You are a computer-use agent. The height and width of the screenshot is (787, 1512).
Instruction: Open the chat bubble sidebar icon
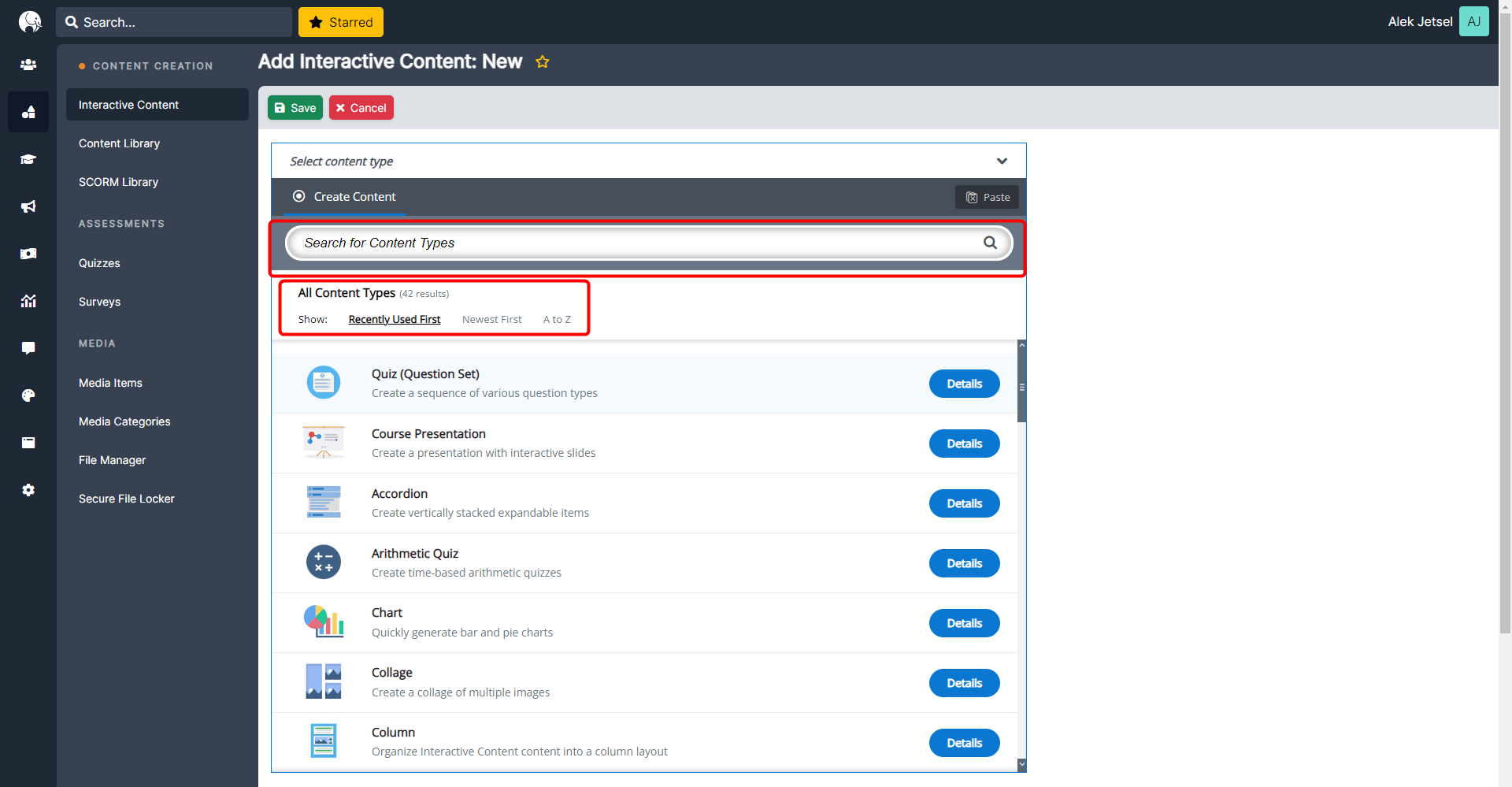pos(28,348)
